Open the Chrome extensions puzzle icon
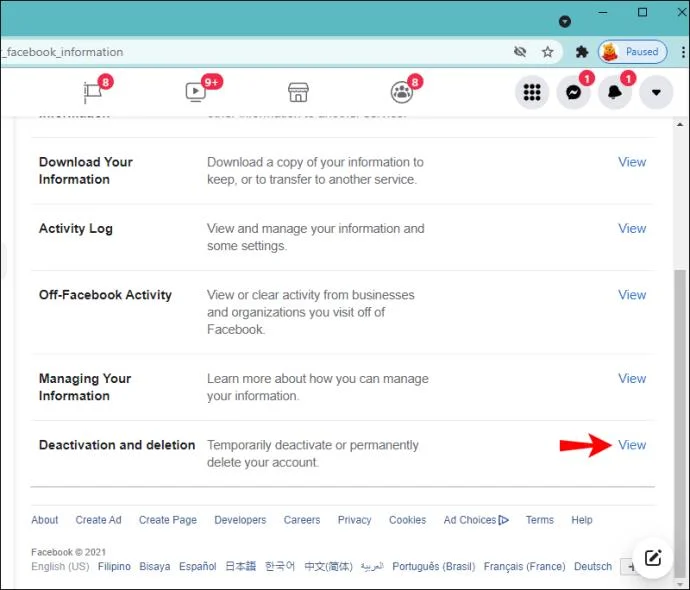Image resolution: width=690 pixels, height=590 pixels. [582, 52]
